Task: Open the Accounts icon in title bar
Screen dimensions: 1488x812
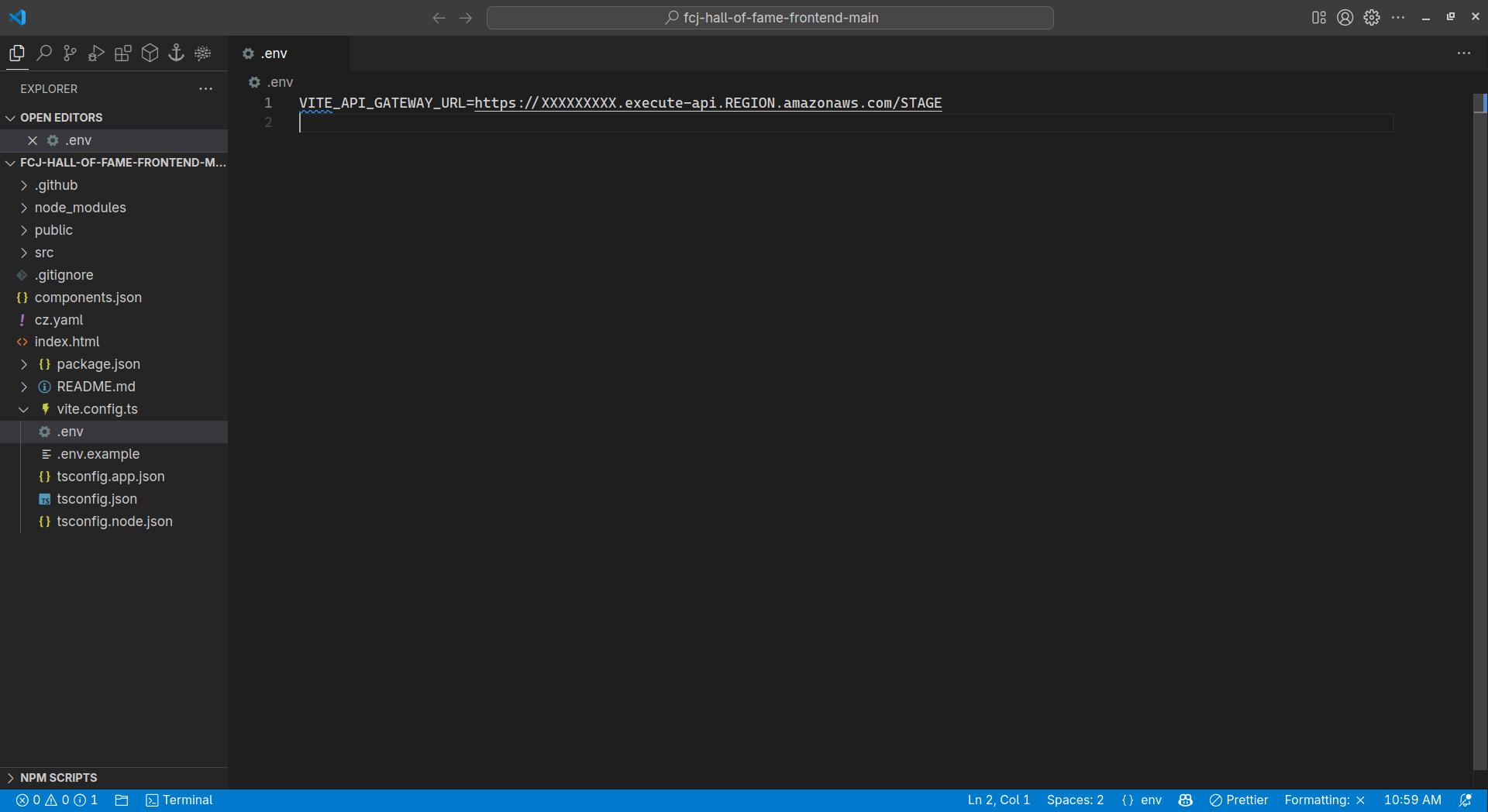Action: tap(1345, 18)
